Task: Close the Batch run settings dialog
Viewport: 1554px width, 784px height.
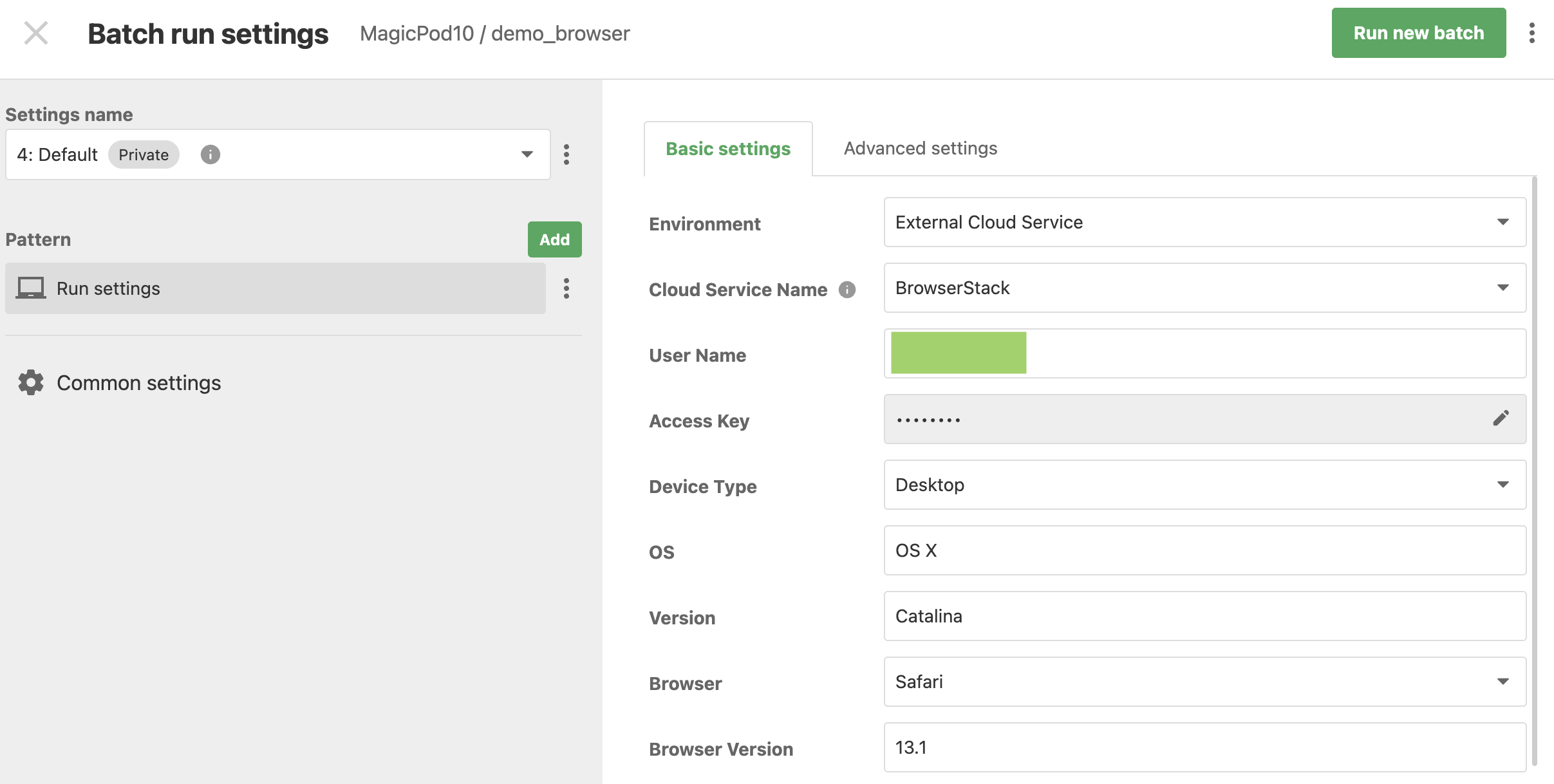Action: point(36,33)
